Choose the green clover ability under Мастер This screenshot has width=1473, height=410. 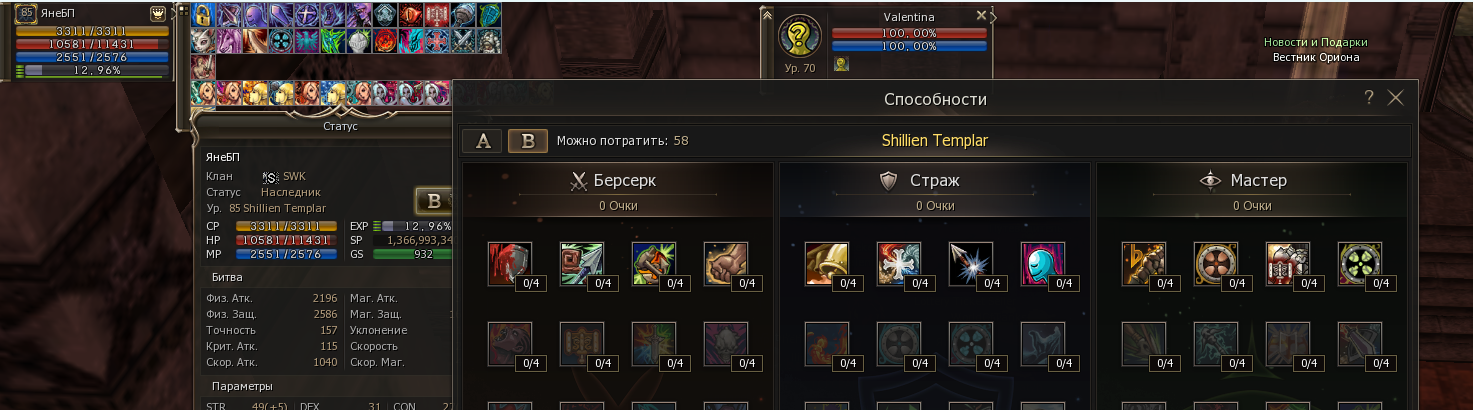point(1359,263)
